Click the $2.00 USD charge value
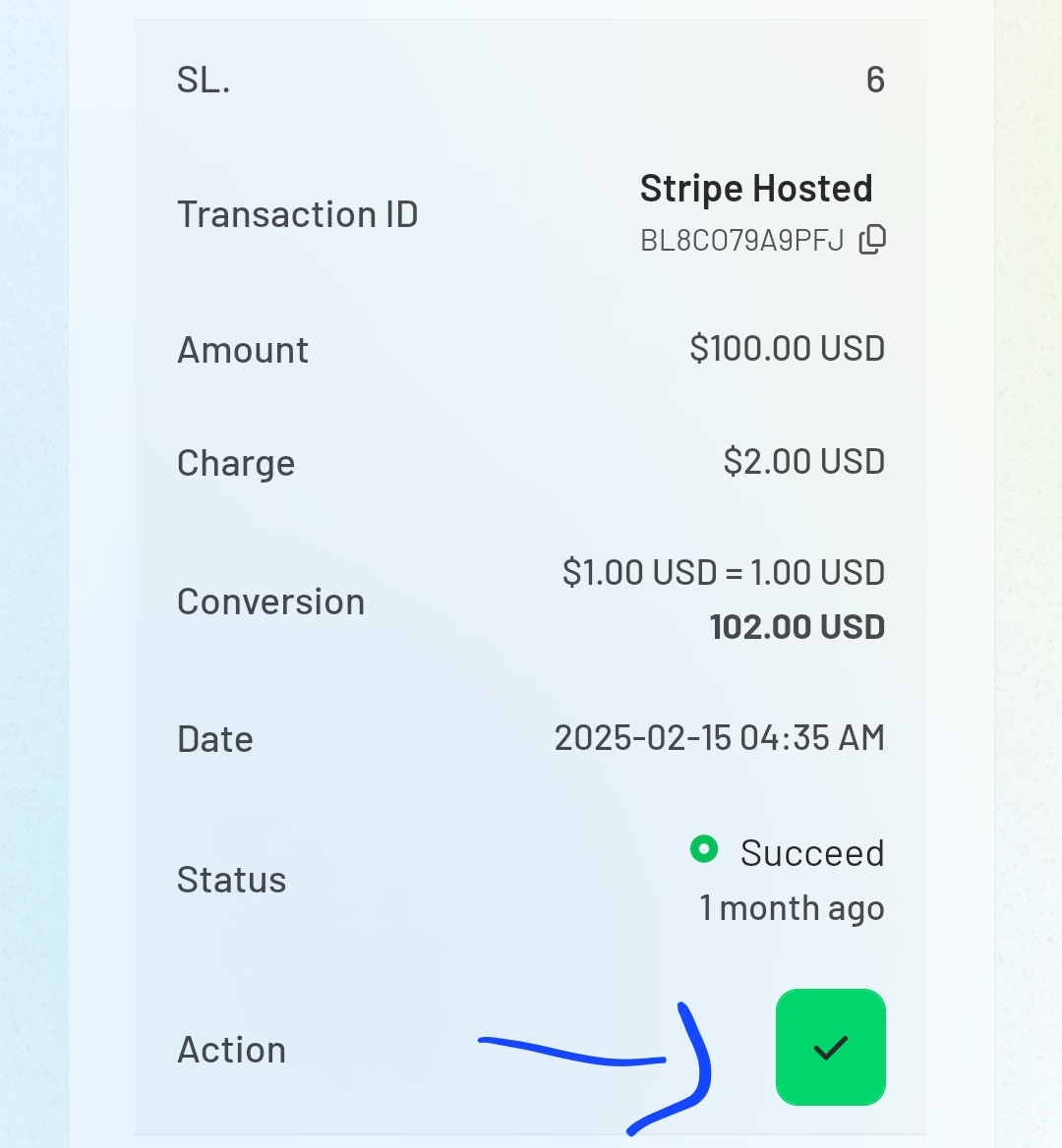This screenshot has height=1148, width=1062. [x=804, y=461]
